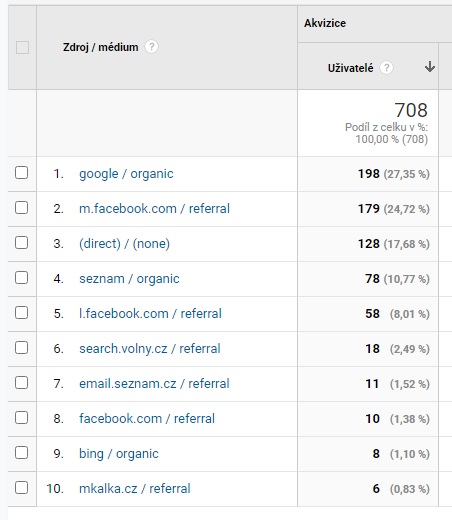Tick checkbox next to seznam / organic
This screenshot has height=520, width=452.
[x=21, y=278]
